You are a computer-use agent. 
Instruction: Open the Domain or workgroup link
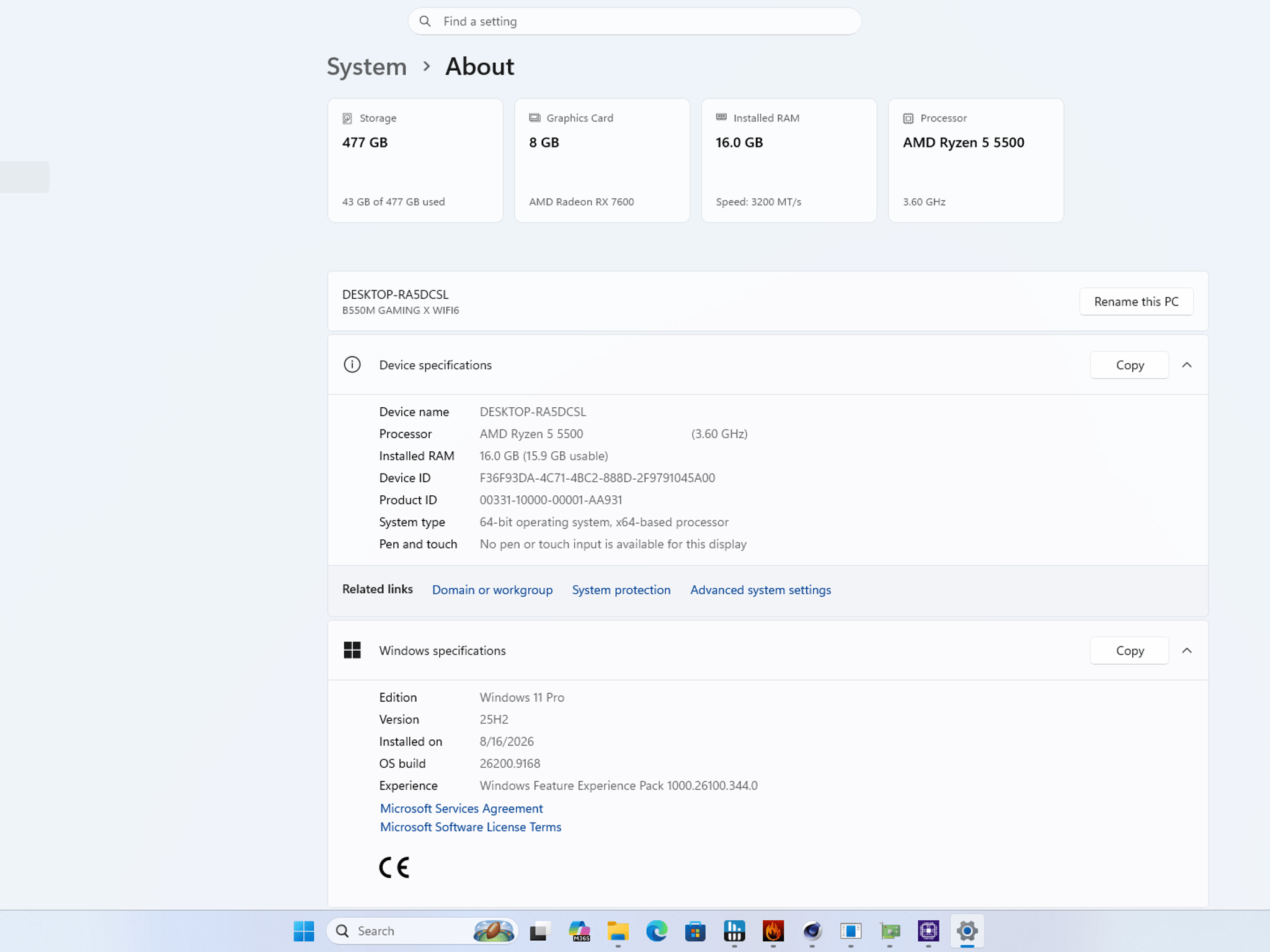[492, 590]
